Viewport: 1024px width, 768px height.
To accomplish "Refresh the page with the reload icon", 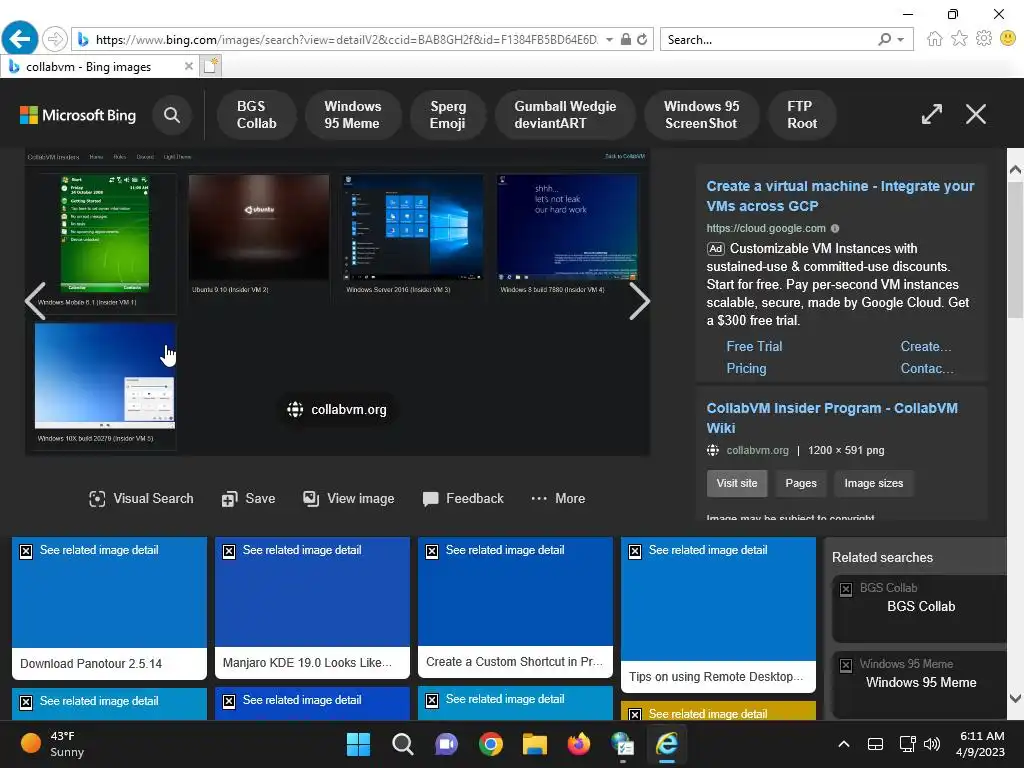I will pos(642,40).
